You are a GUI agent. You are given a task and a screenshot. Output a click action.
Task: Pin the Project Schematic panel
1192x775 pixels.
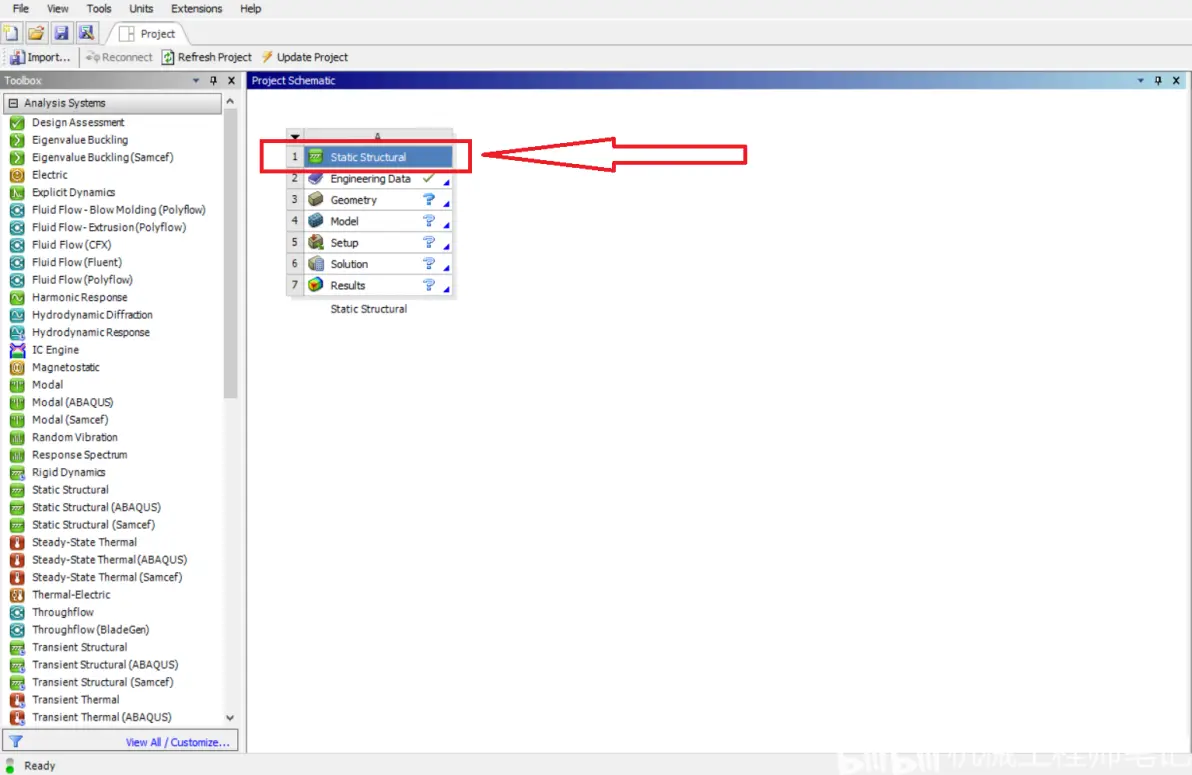click(1158, 81)
